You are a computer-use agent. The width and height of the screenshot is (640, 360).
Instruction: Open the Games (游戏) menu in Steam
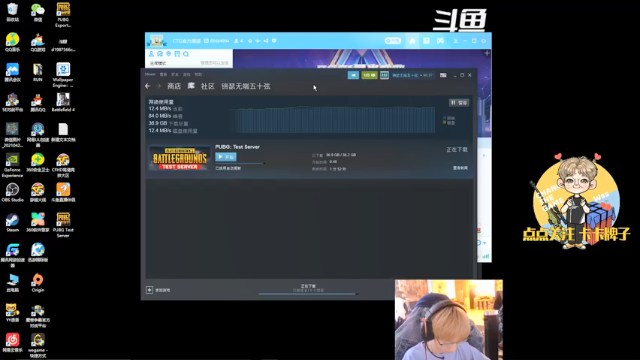187,74
